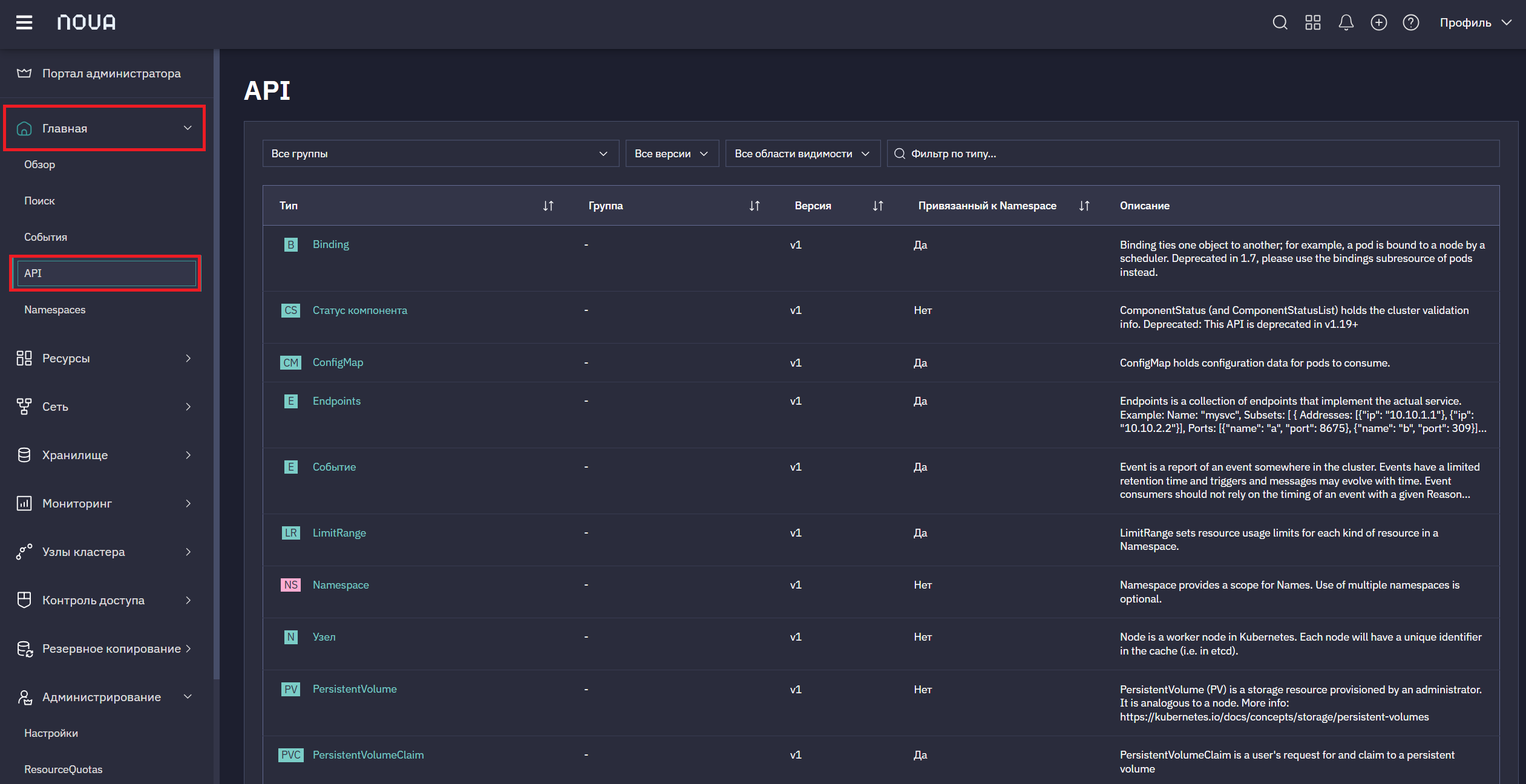Collapse the Администрирование section
Screen dimensions: 1526x784
pyautogui.click(x=104, y=697)
